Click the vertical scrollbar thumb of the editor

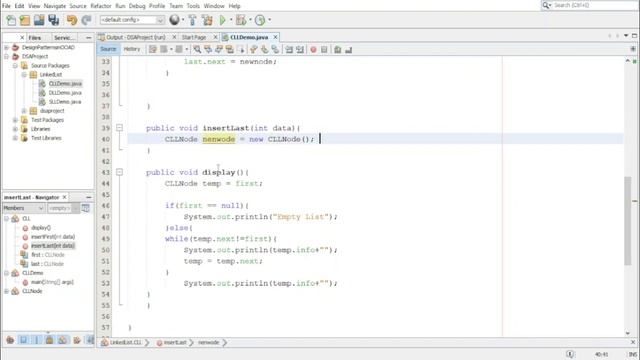tap(628, 220)
